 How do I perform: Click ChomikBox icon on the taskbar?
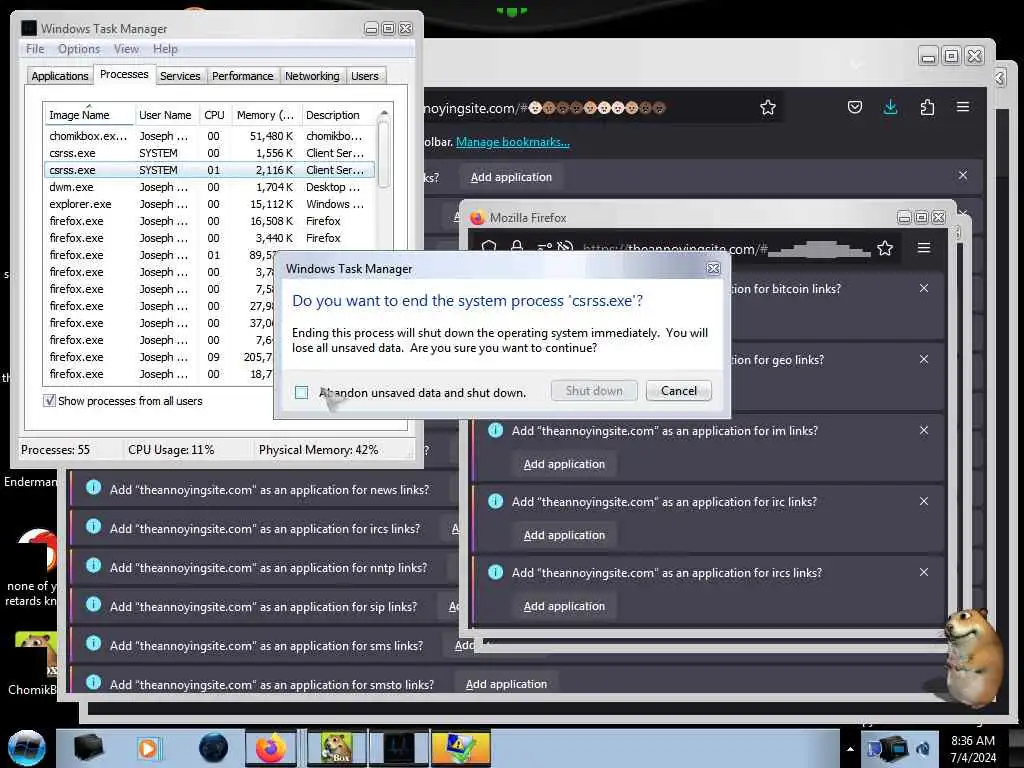[336, 748]
